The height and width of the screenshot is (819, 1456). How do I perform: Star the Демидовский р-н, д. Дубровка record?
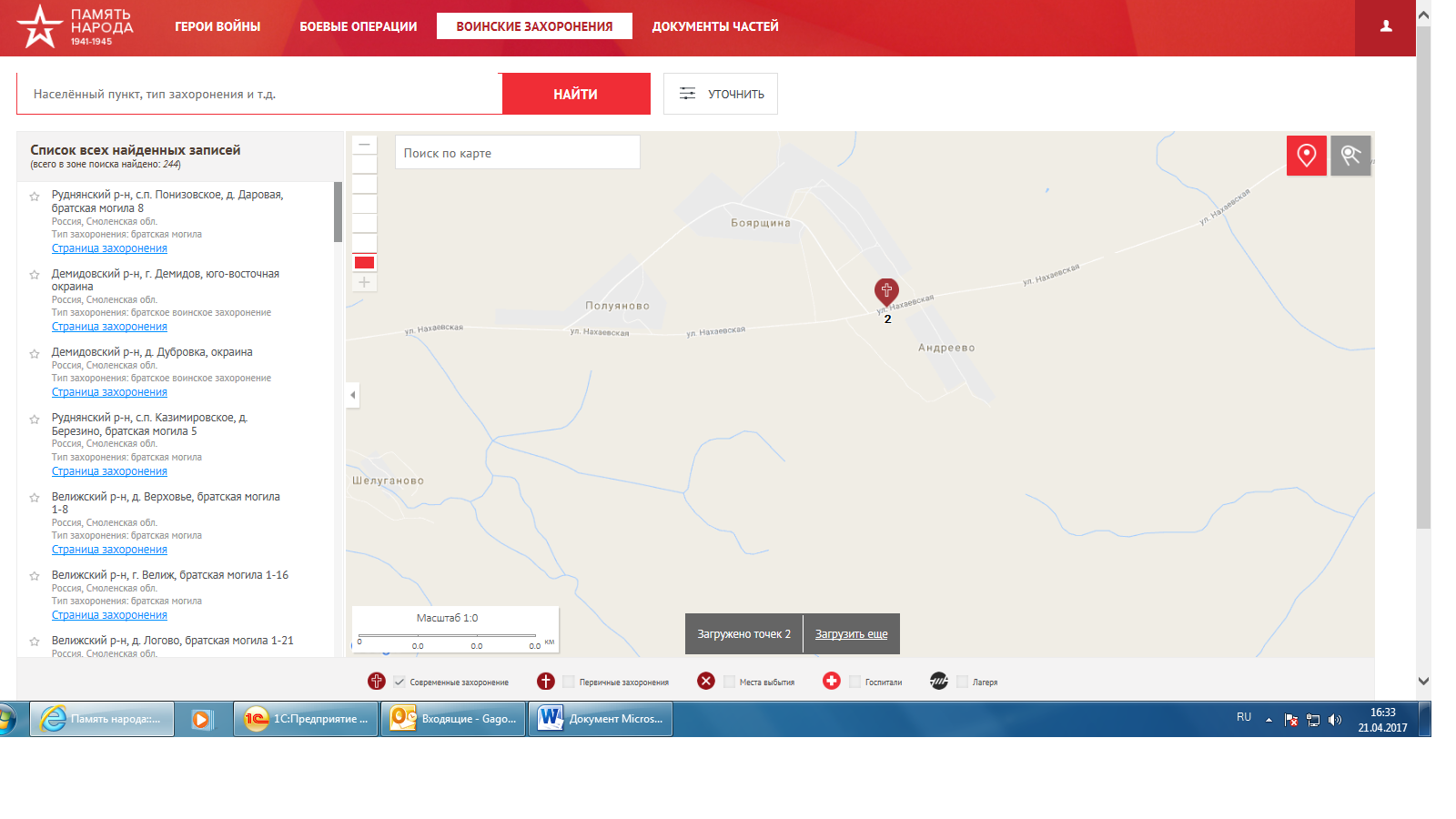[x=35, y=354]
